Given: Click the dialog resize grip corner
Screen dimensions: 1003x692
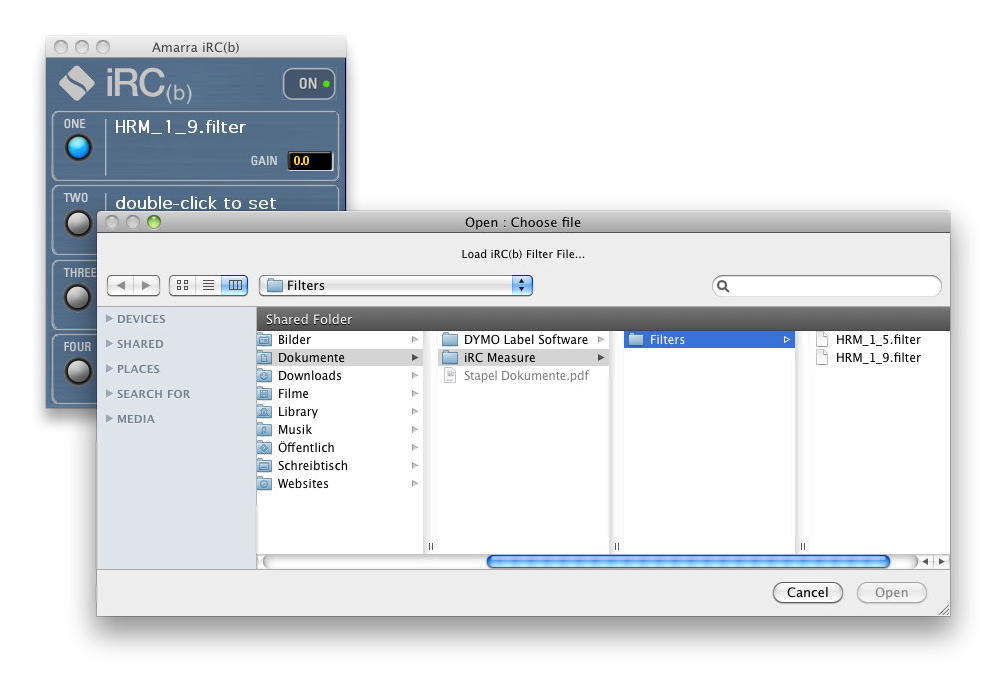Looking at the screenshot, I should pos(944,609).
